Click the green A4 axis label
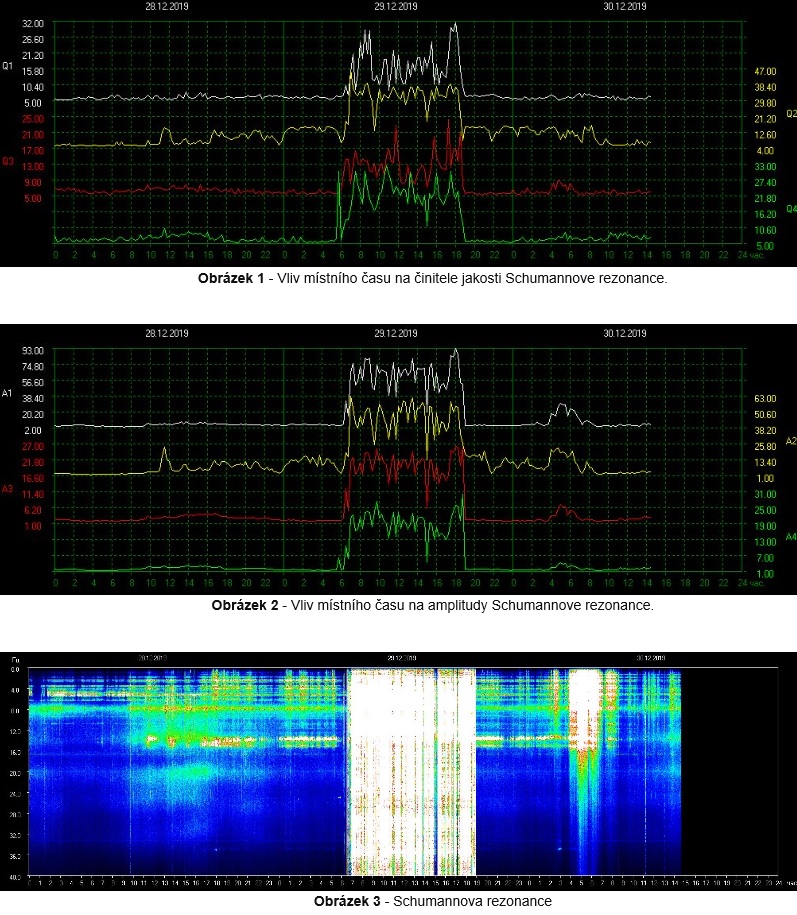 [x=790, y=537]
